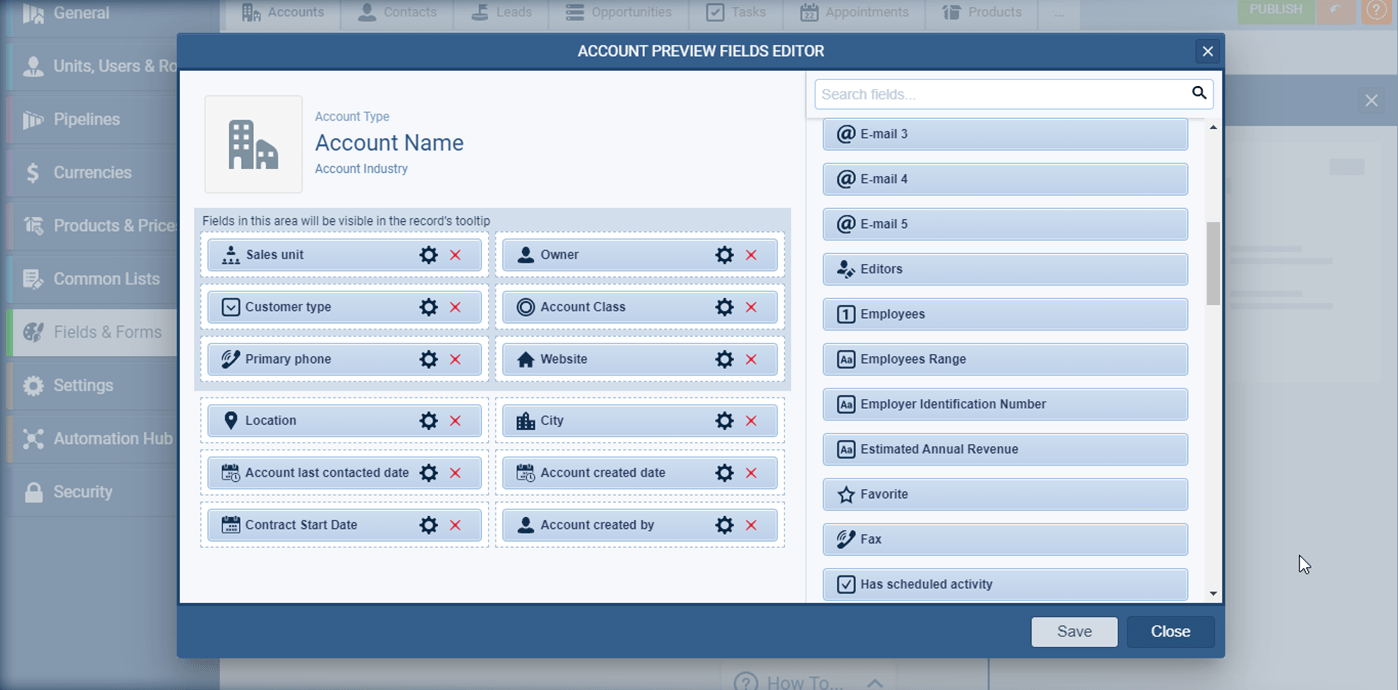
Task: Select the Employees field in the list
Action: pyautogui.click(x=1004, y=314)
